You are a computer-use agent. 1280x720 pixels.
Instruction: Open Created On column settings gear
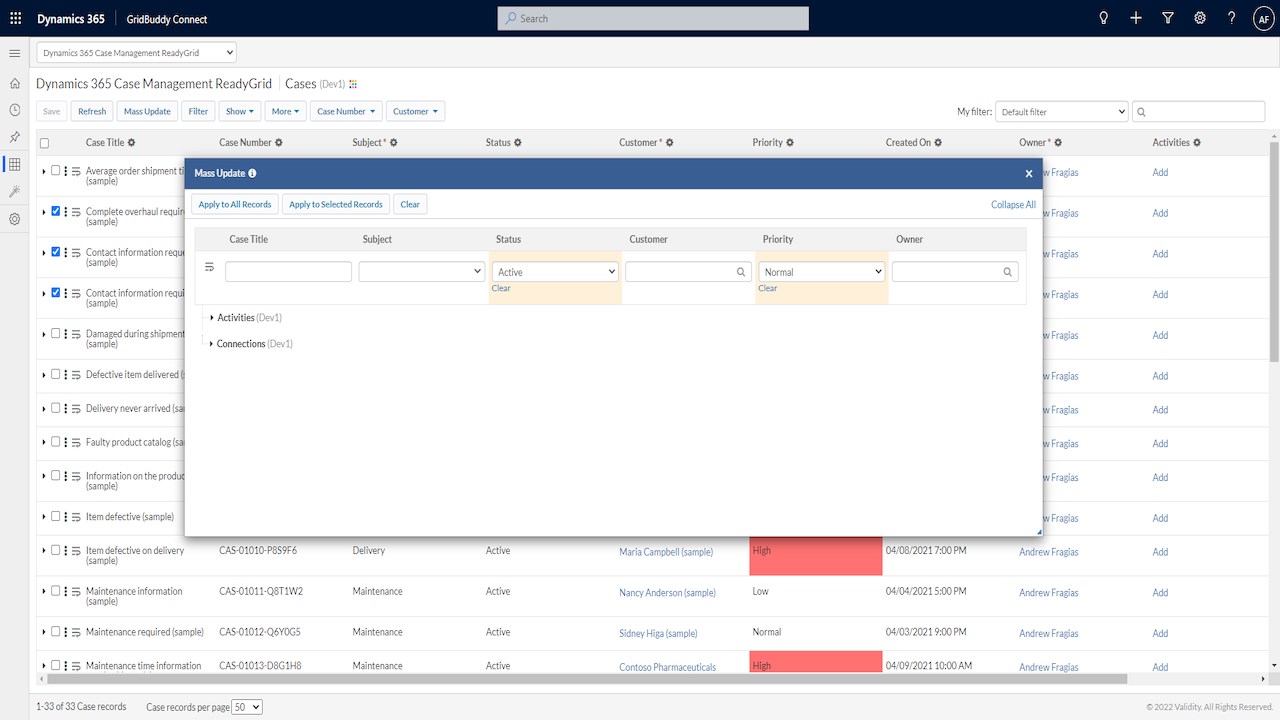click(940, 143)
